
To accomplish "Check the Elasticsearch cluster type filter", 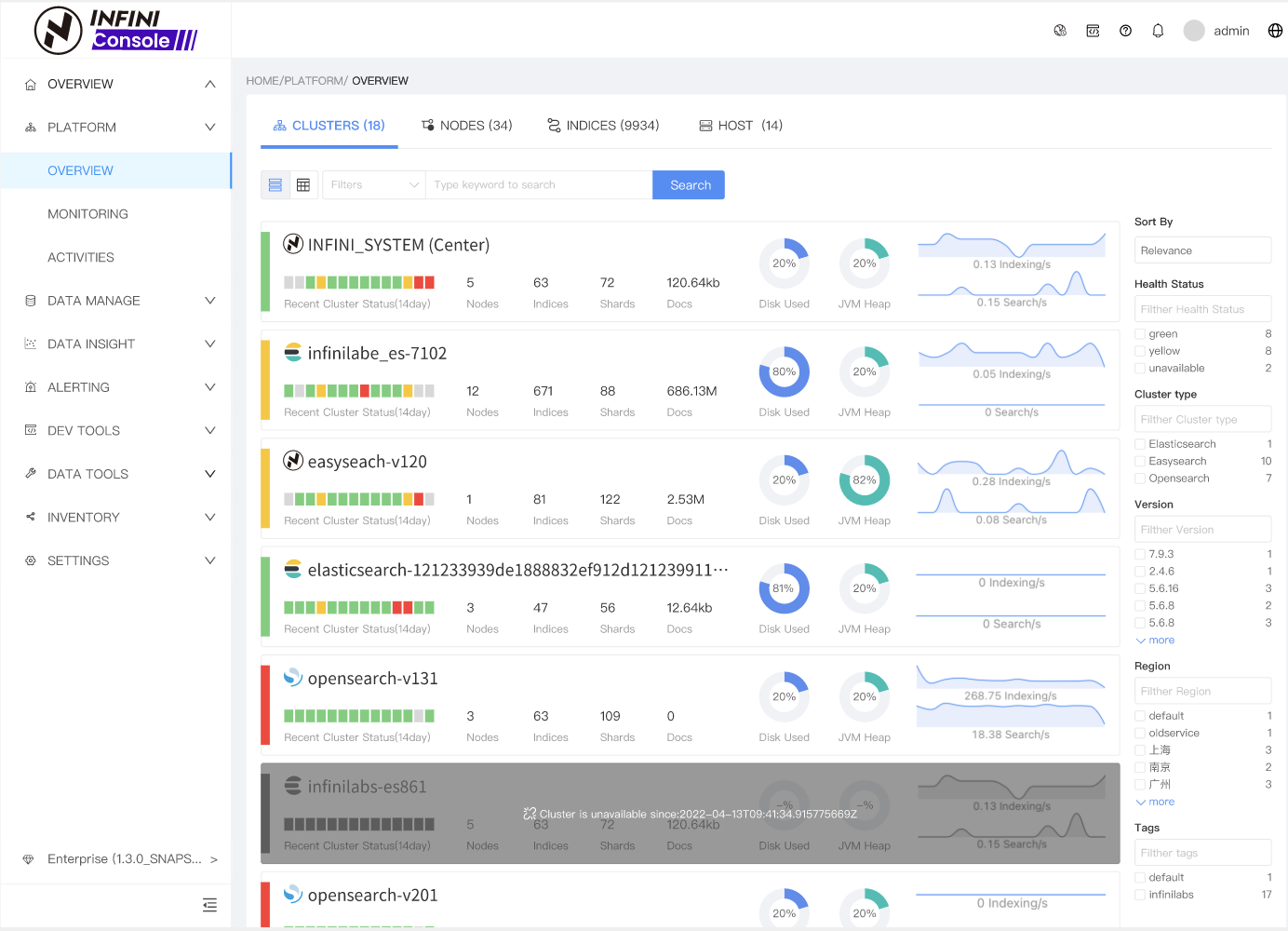I will pos(1140,444).
